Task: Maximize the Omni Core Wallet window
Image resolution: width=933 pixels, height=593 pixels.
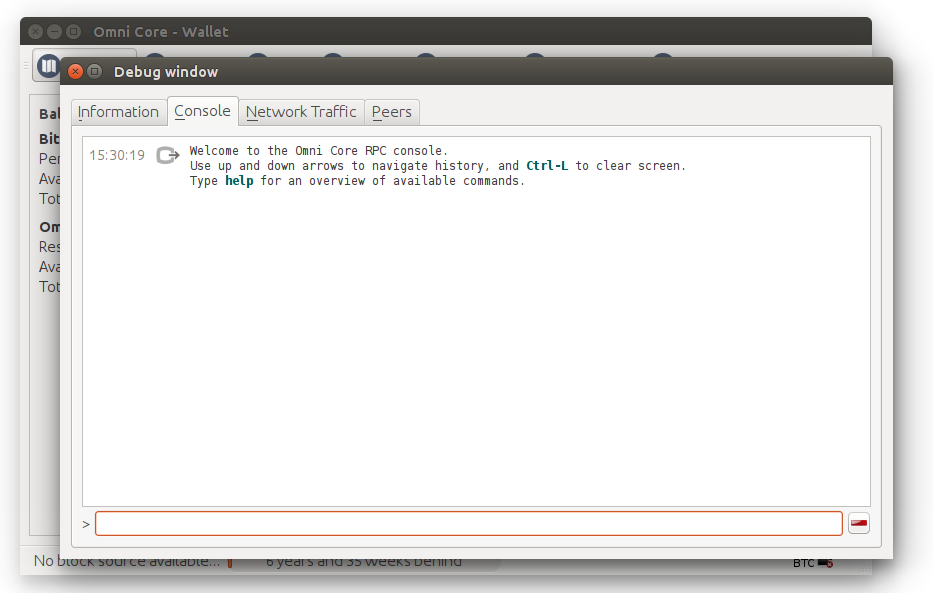Action: pos(73,32)
